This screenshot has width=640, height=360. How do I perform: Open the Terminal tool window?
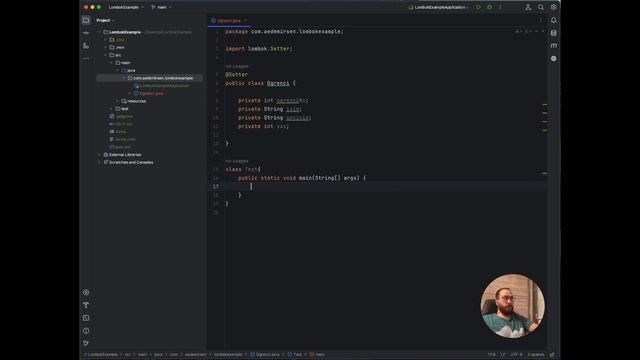[x=86, y=318]
